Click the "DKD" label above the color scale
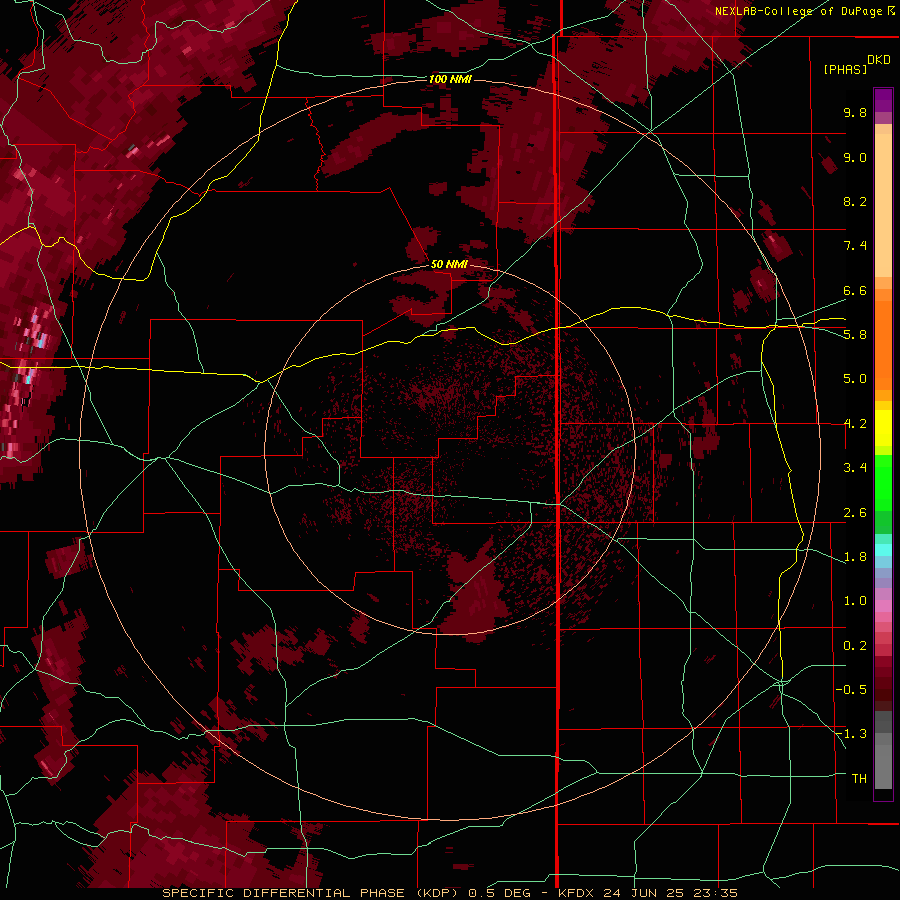 coord(879,60)
